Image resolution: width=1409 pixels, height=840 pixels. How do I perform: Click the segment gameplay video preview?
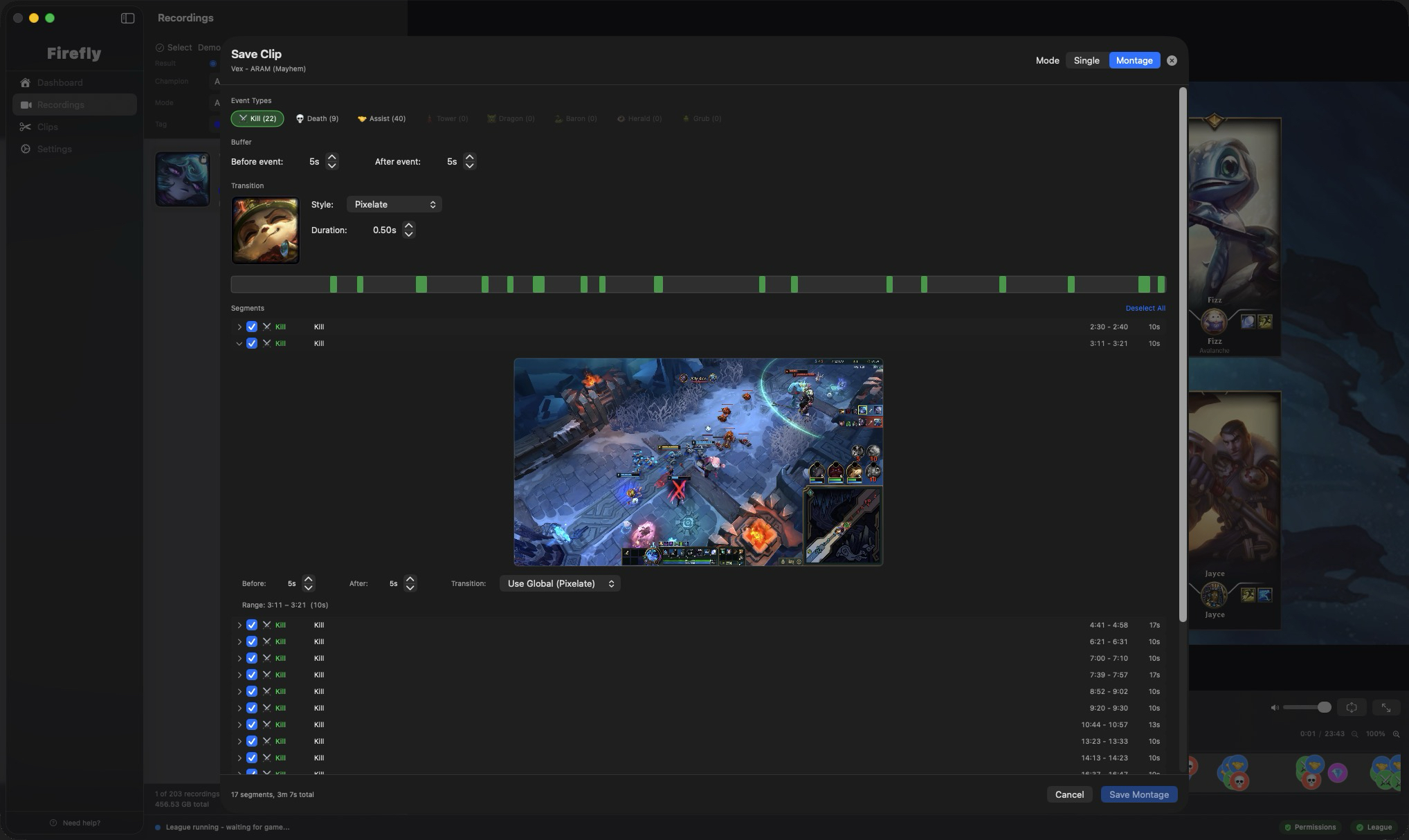pos(698,462)
